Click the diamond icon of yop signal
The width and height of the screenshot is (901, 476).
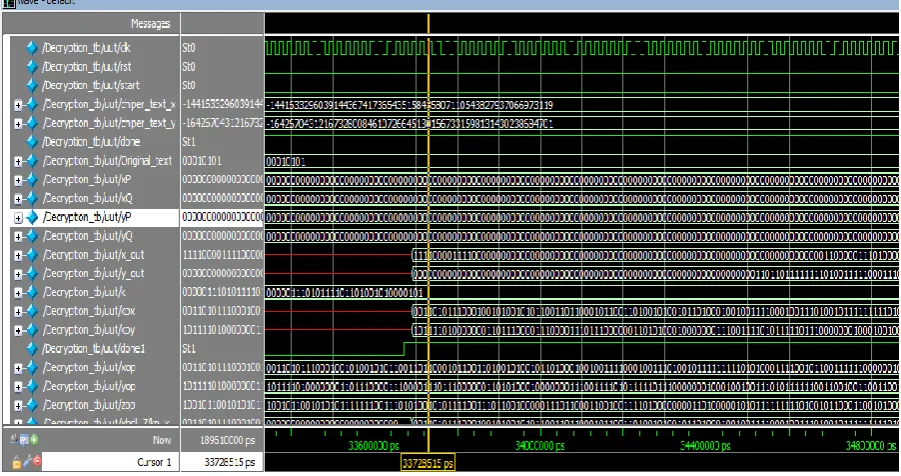click(32, 386)
